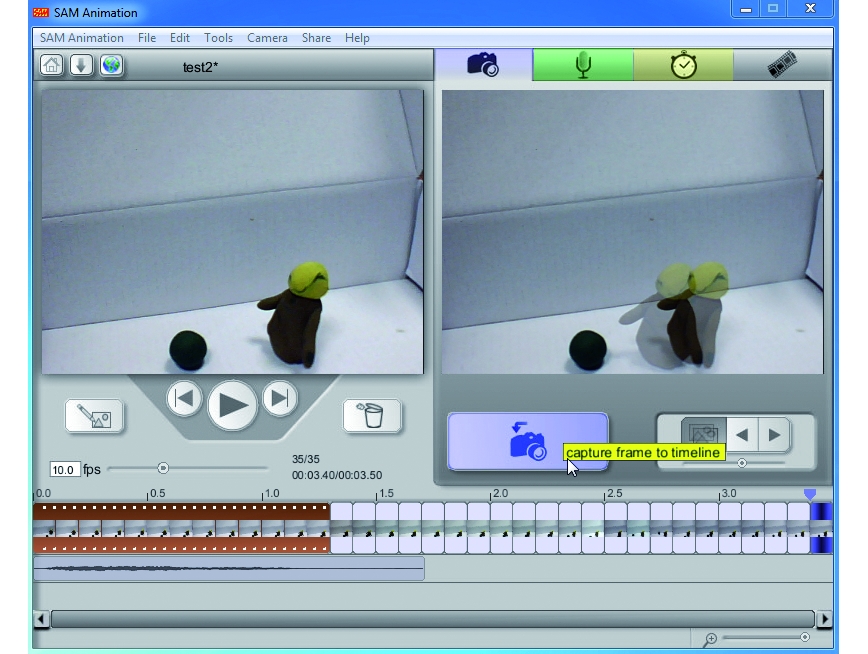Delete frame with trash can icon
The height and width of the screenshot is (654, 868).
tap(372, 415)
